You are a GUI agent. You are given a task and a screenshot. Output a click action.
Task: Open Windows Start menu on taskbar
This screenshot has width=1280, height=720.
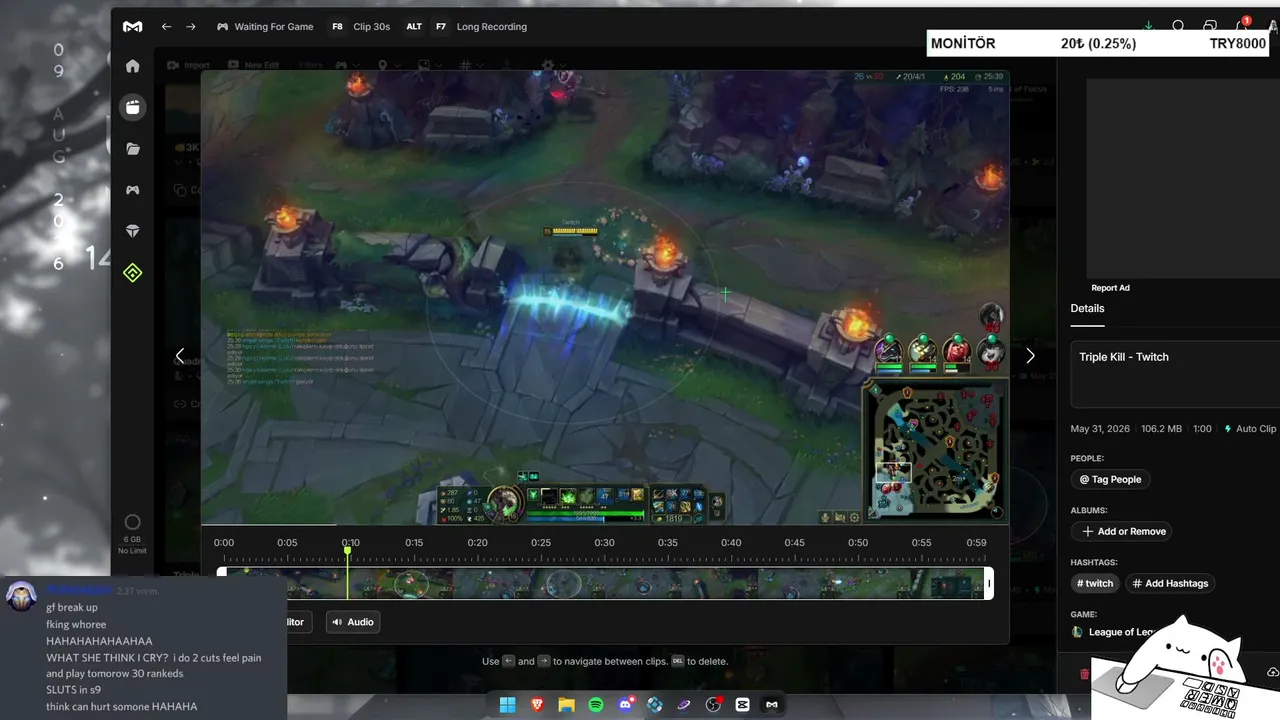tap(507, 704)
